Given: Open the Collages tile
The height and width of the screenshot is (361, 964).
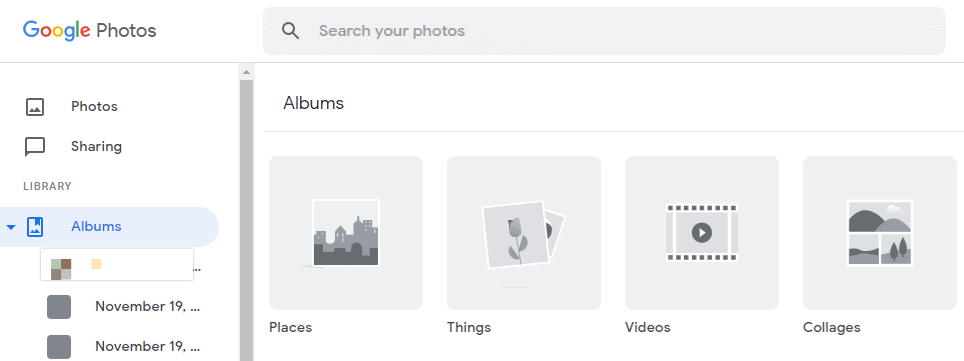Looking at the screenshot, I should click(x=880, y=232).
